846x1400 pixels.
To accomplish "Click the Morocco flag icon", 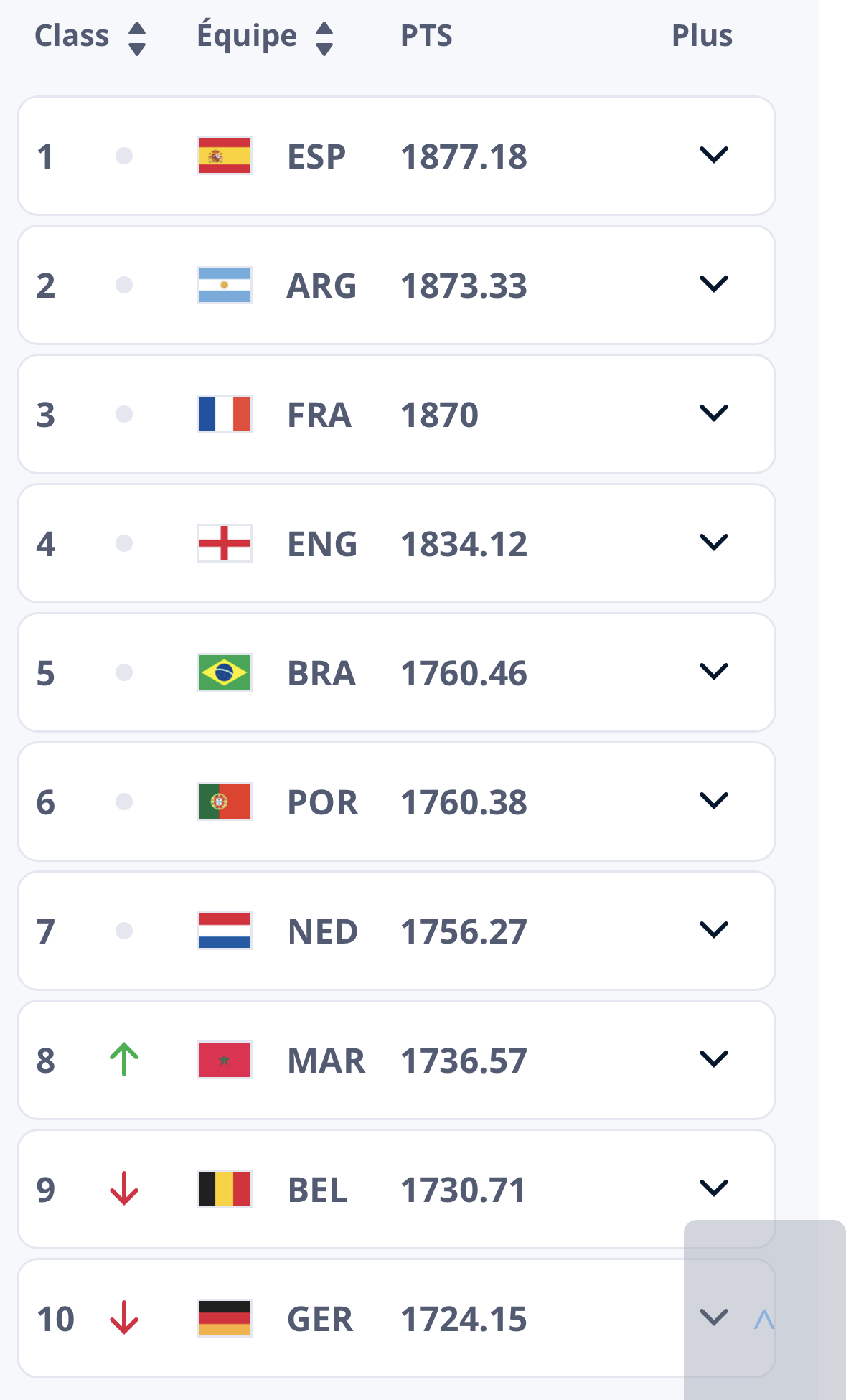I will pos(225,1060).
